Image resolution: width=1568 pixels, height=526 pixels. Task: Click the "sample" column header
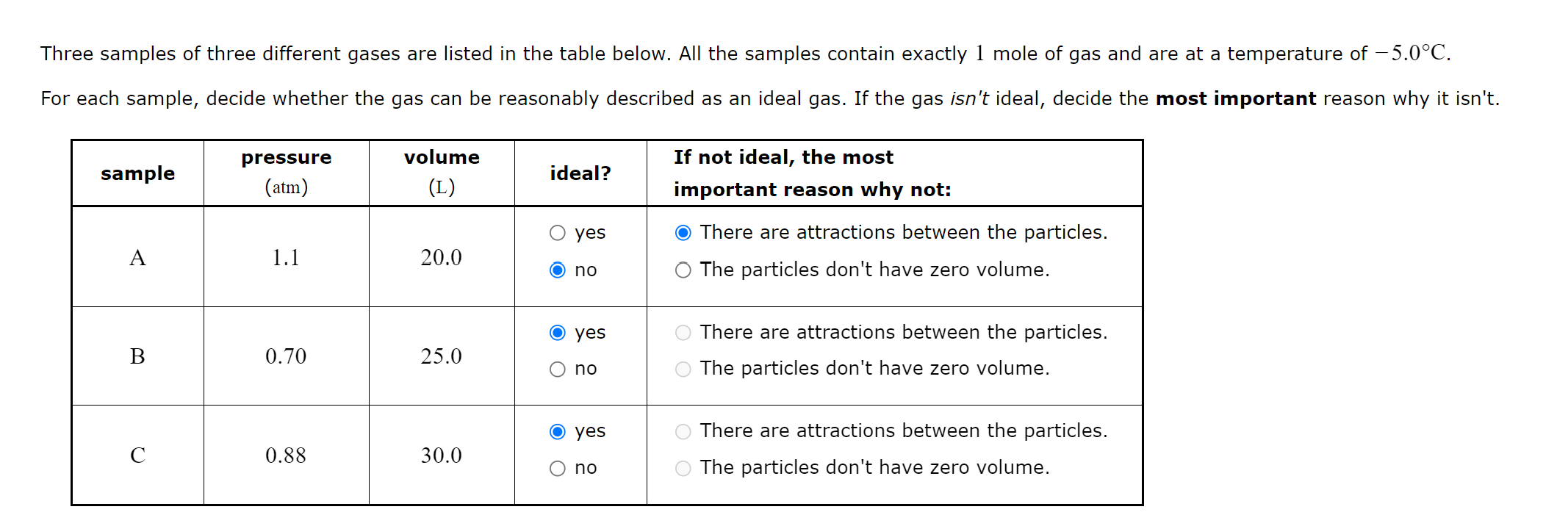(137, 173)
